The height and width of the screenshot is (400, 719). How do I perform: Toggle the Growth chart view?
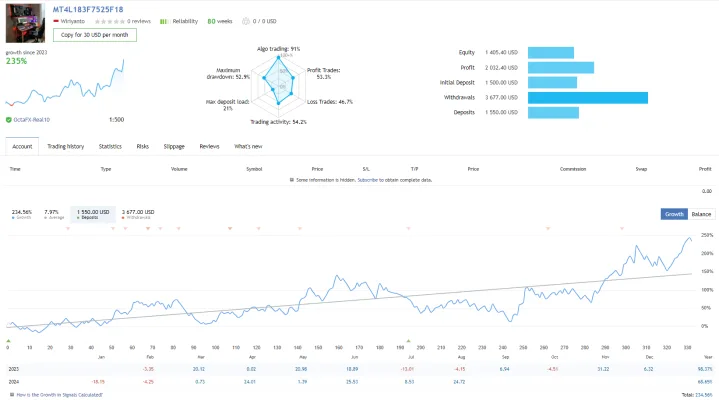pos(674,214)
